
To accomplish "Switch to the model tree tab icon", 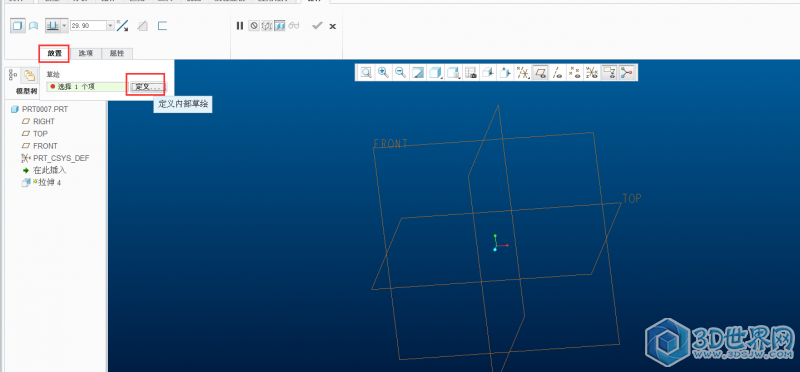I will click(14, 76).
